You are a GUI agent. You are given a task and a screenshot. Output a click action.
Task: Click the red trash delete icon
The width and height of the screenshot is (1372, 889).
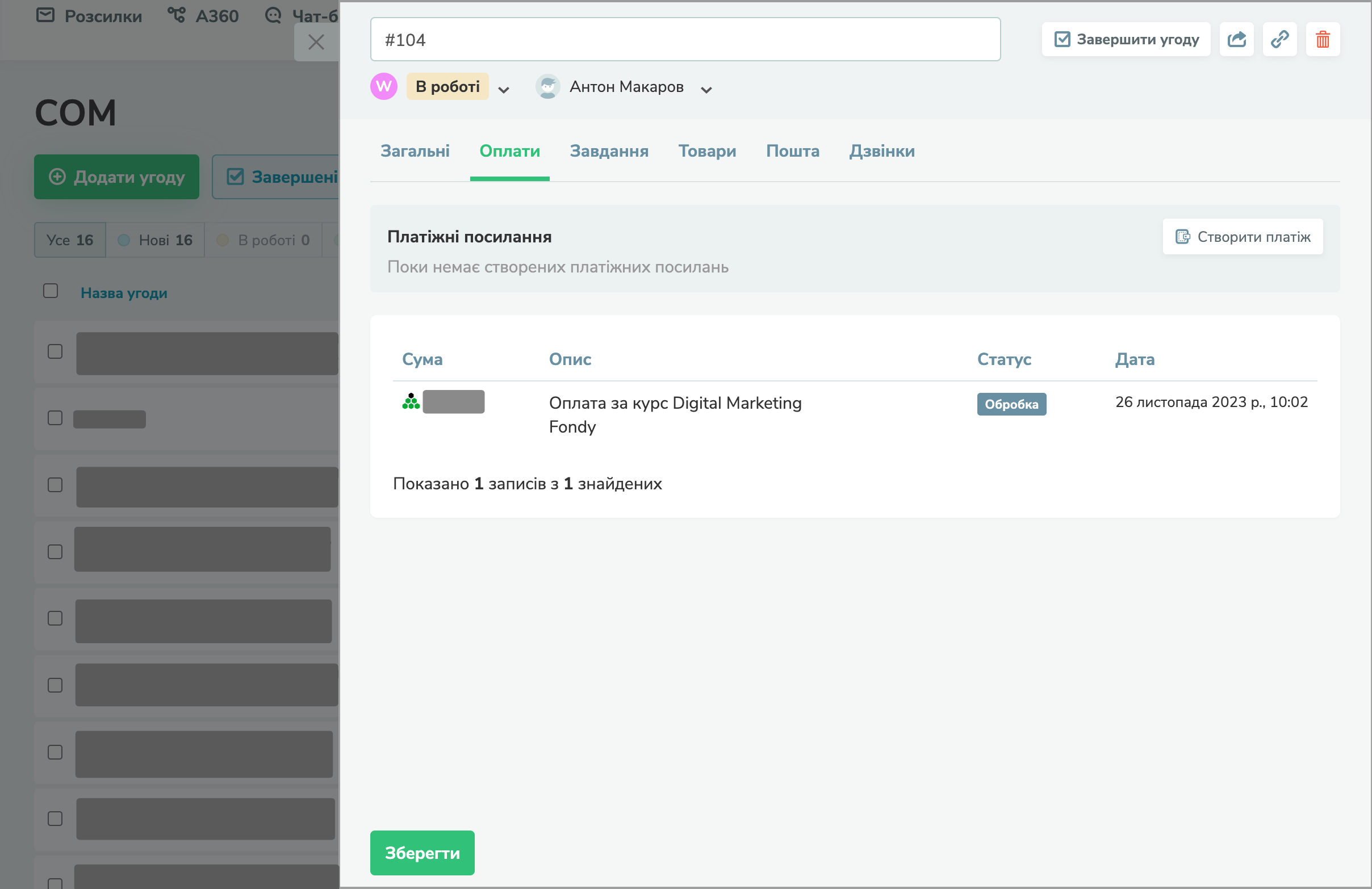click(x=1323, y=39)
